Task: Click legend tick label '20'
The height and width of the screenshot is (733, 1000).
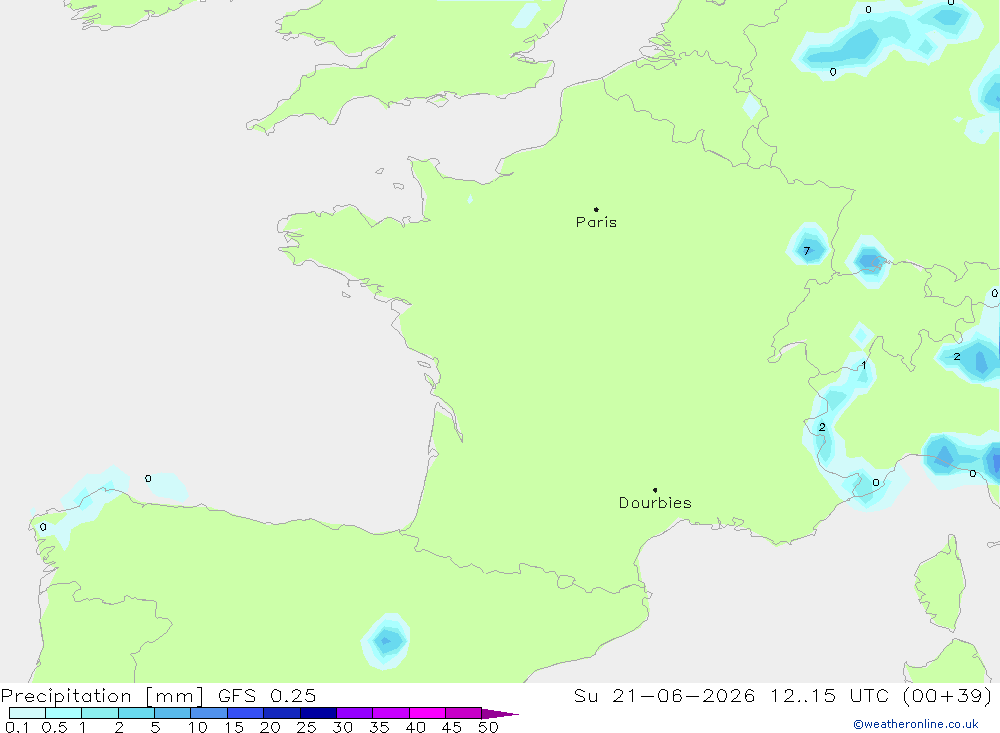Action: 270,727
